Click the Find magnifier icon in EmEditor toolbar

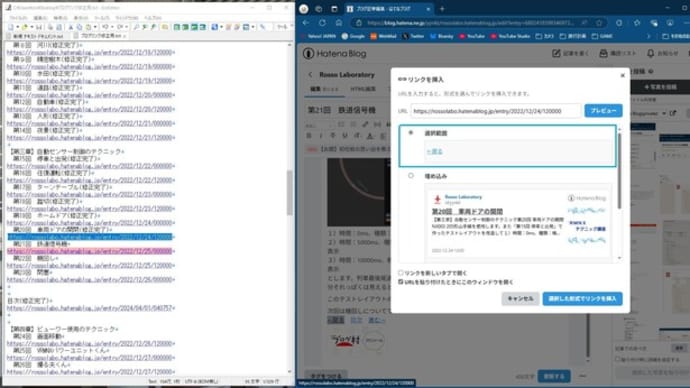click(x=136, y=27)
